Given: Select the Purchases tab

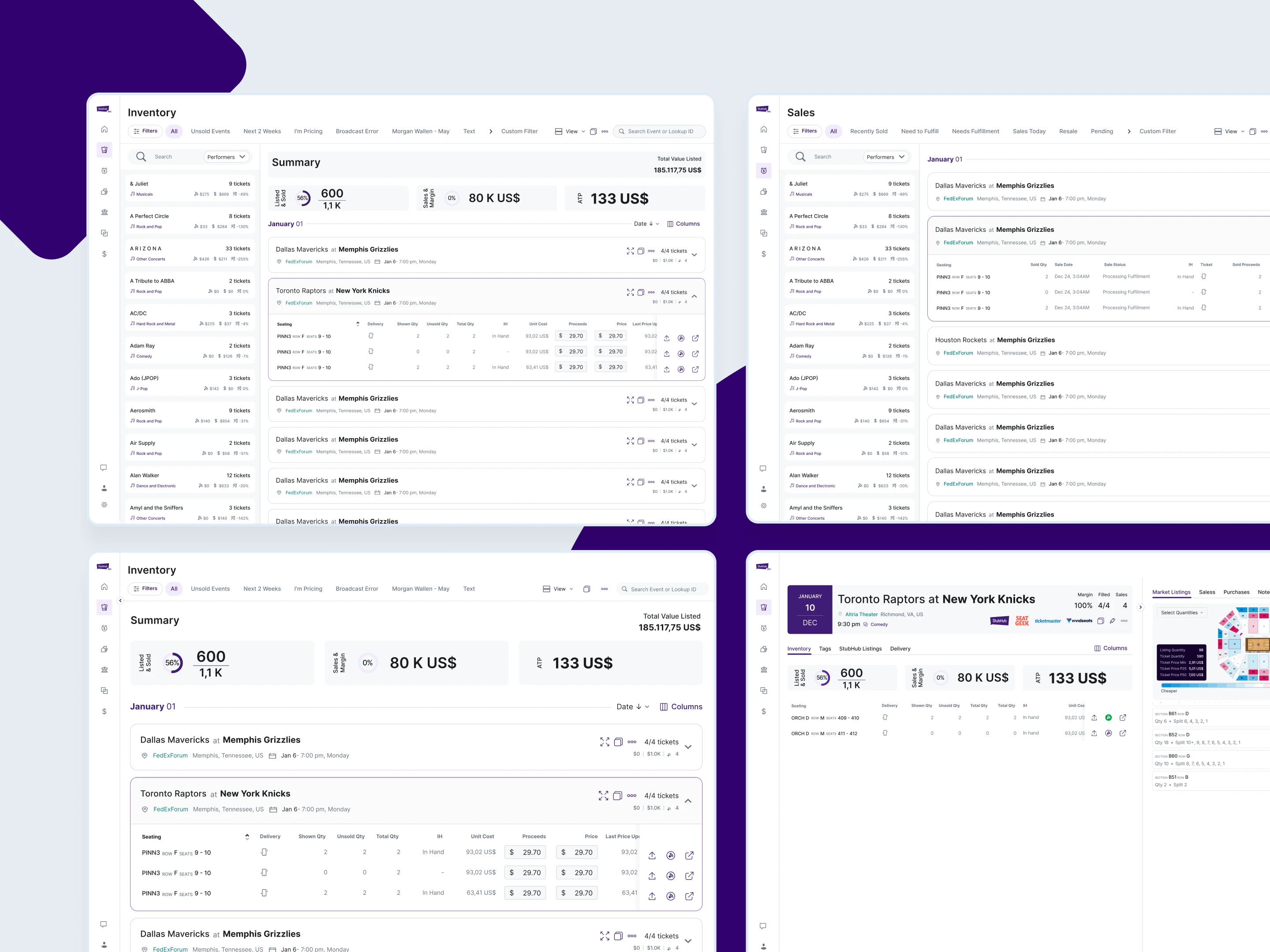Looking at the screenshot, I should point(1236,592).
